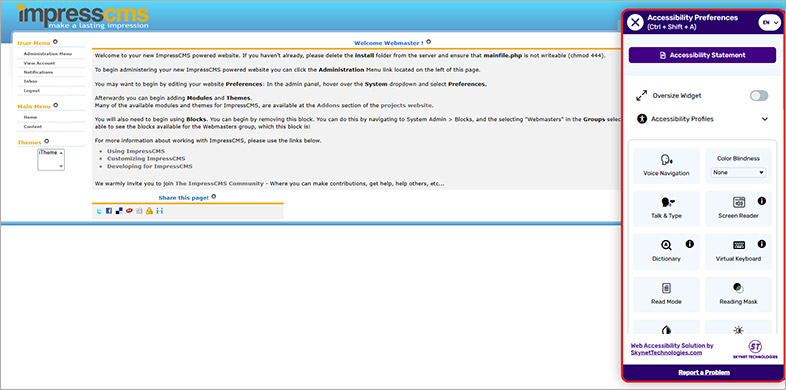The image size is (786, 390).
Task: Open the Customizing ImpressCMS link
Action: [146, 158]
